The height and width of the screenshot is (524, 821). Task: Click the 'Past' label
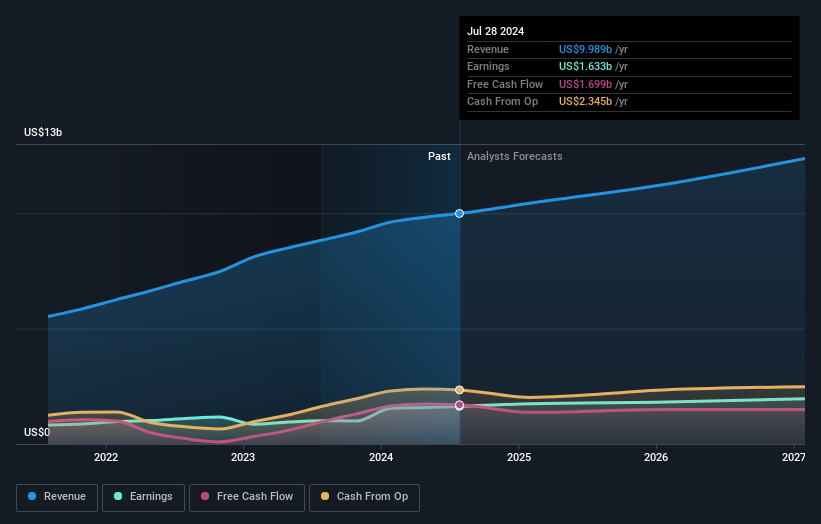click(439, 157)
